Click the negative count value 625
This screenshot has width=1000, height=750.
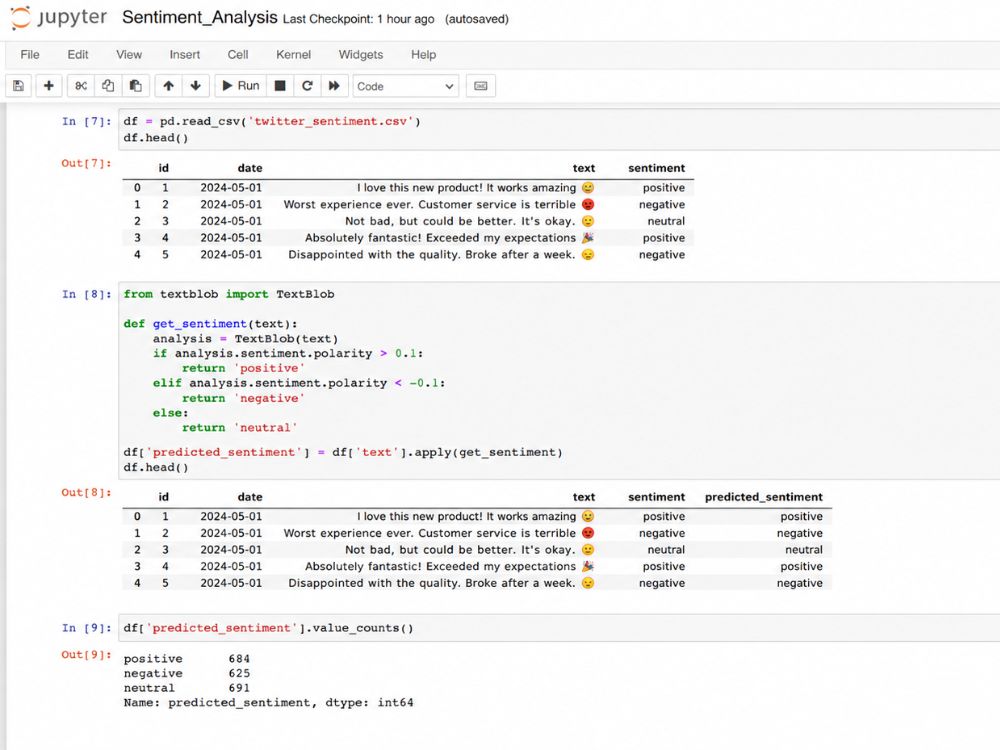tap(239, 673)
